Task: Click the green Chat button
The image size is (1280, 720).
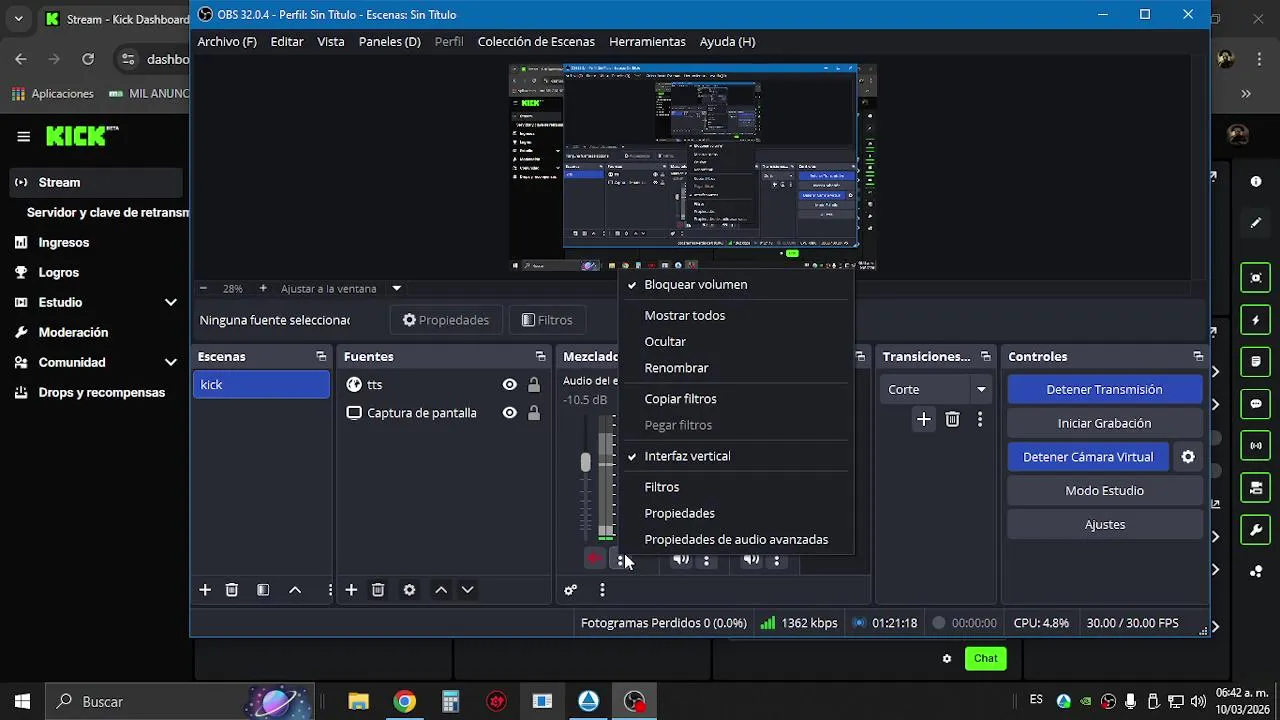Action: pos(985,658)
